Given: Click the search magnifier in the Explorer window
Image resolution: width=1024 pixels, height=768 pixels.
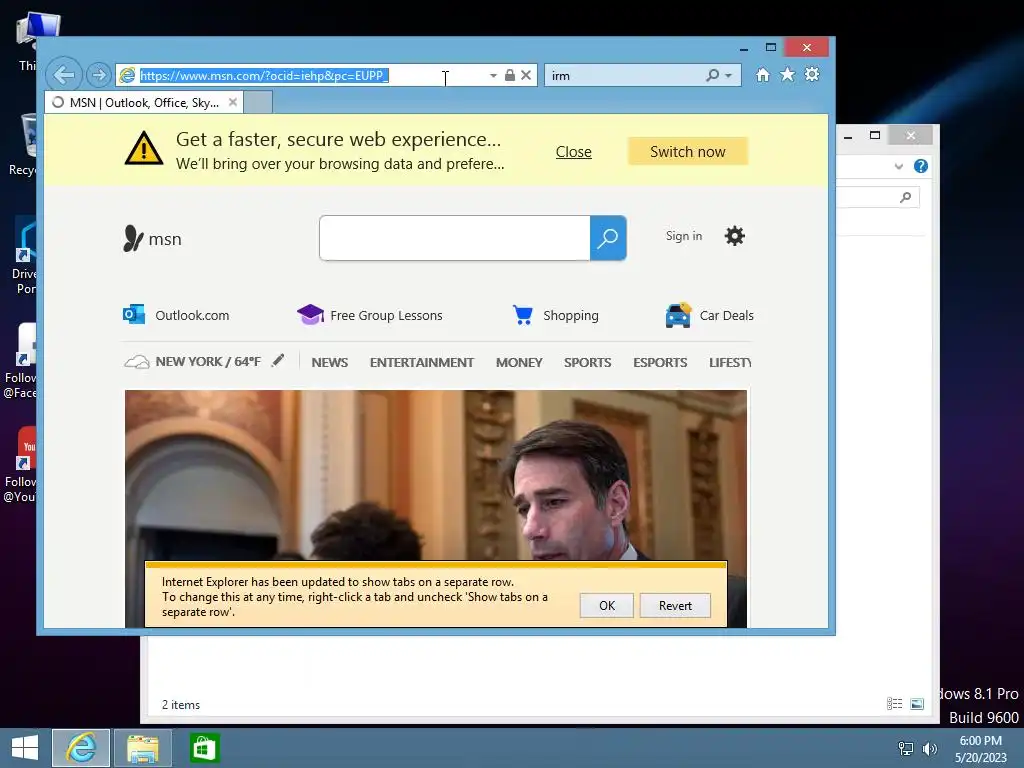Looking at the screenshot, I should pos(905,197).
